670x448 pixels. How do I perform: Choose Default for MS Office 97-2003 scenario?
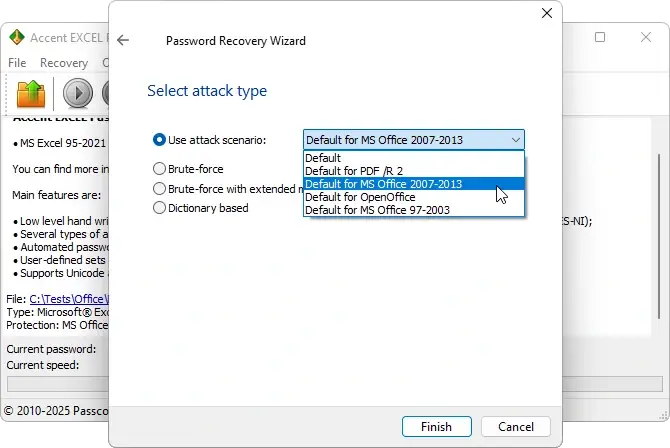point(414,210)
